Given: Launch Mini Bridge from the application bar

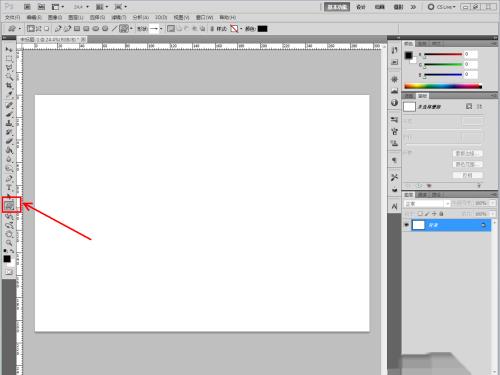Looking at the screenshot, I should coord(41,7).
